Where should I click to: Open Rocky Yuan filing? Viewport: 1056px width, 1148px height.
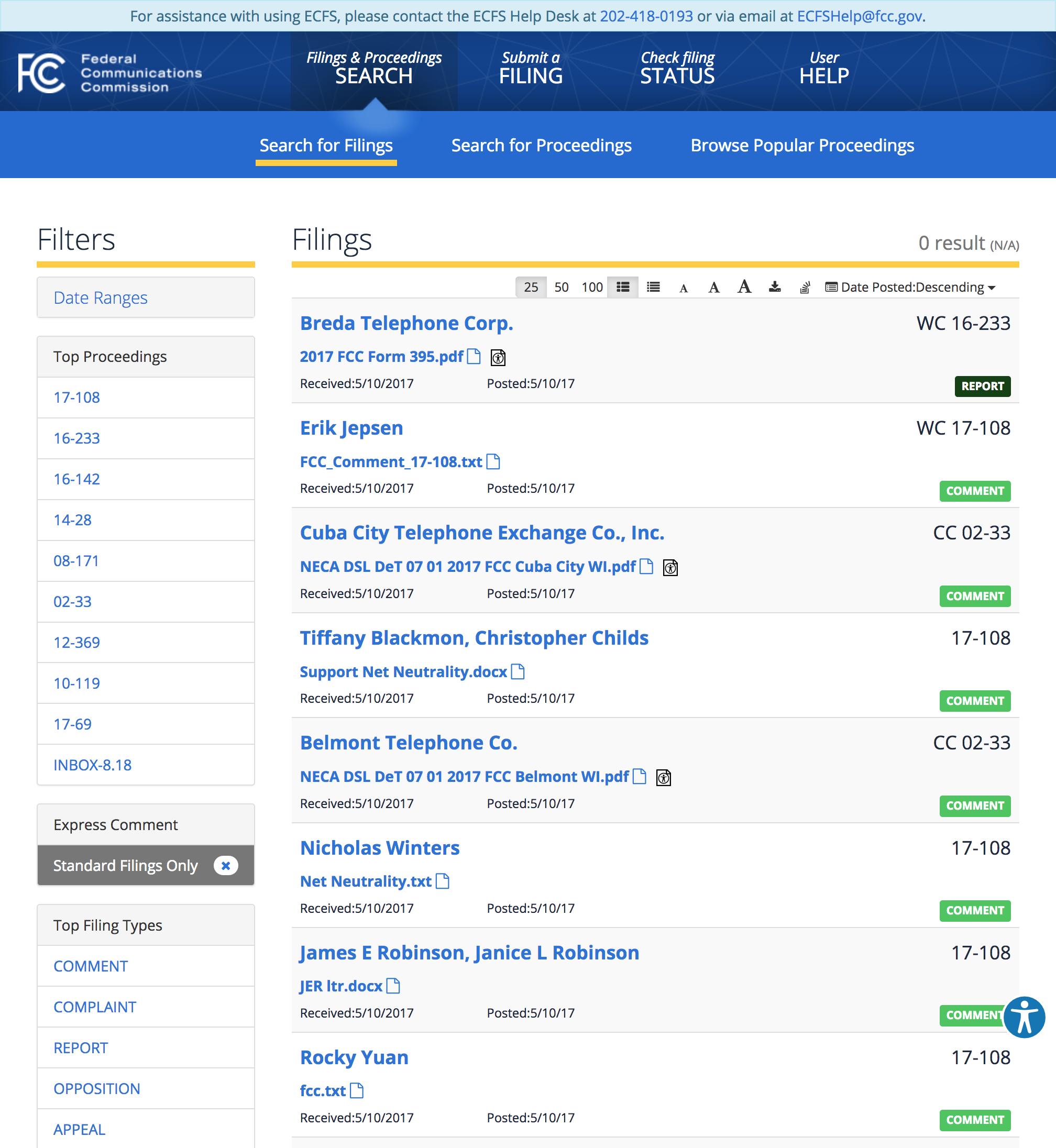pyautogui.click(x=354, y=1057)
